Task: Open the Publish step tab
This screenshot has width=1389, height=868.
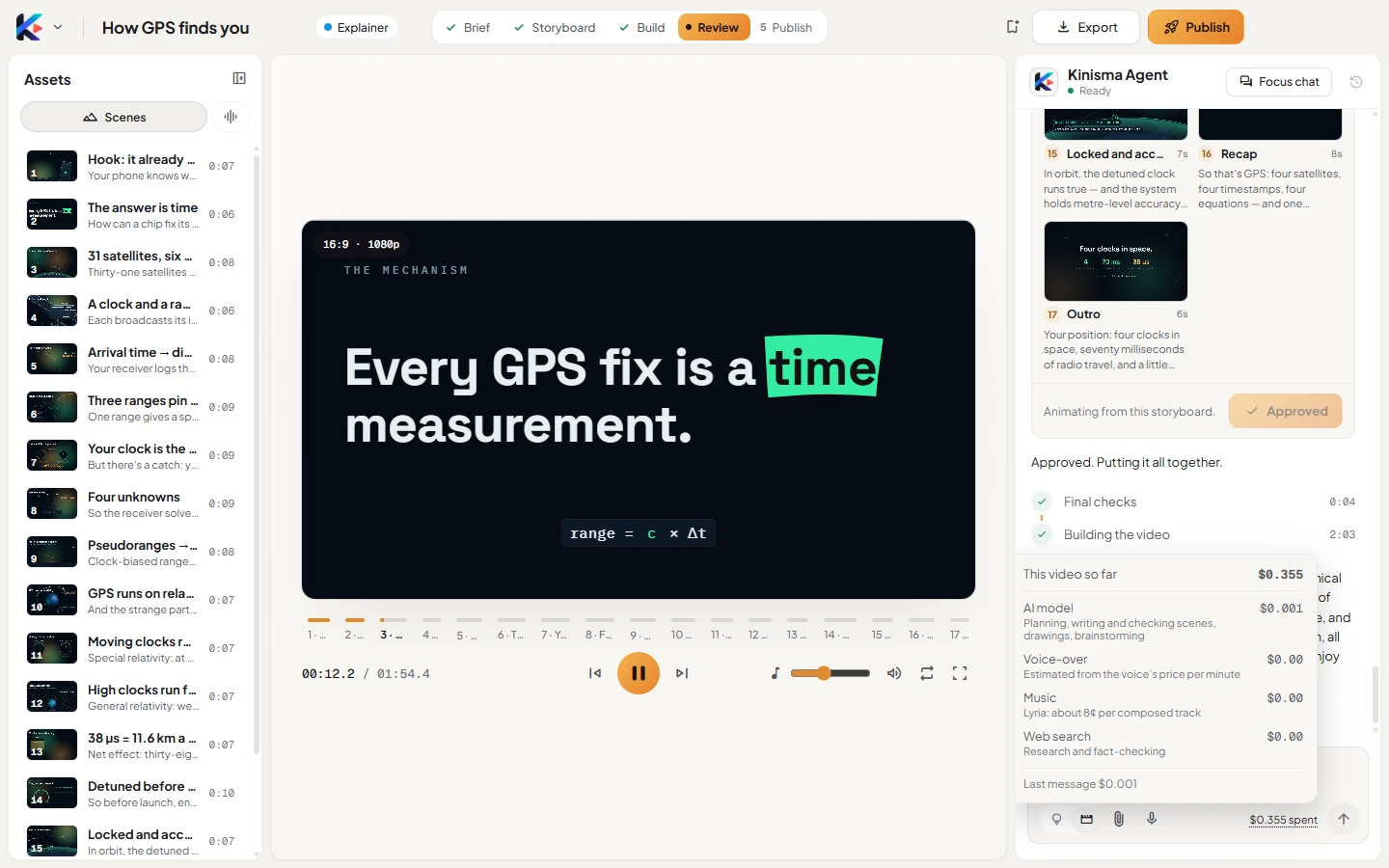Action: (x=786, y=27)
